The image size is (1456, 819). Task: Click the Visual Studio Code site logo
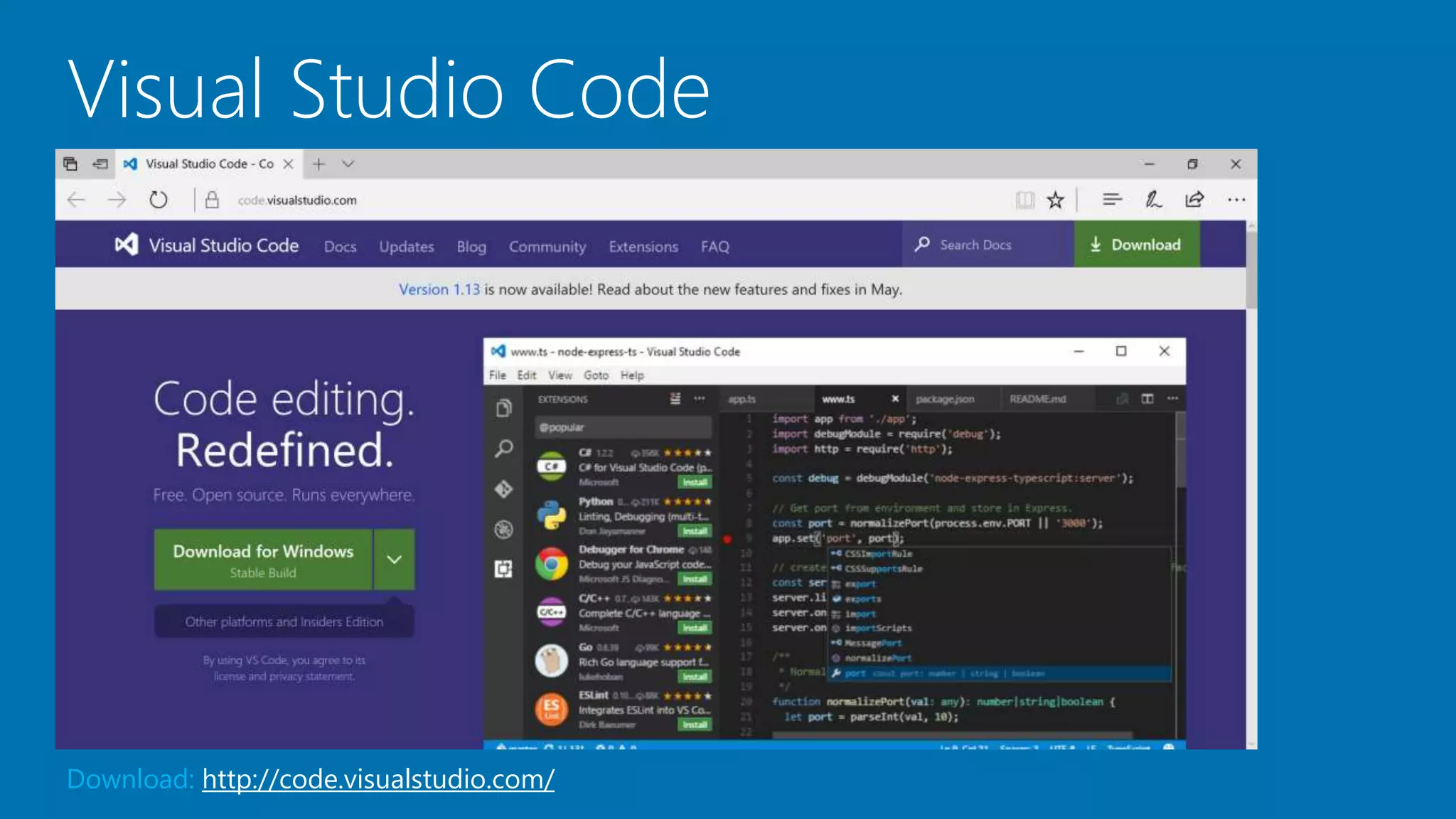[x=207, y=245]
